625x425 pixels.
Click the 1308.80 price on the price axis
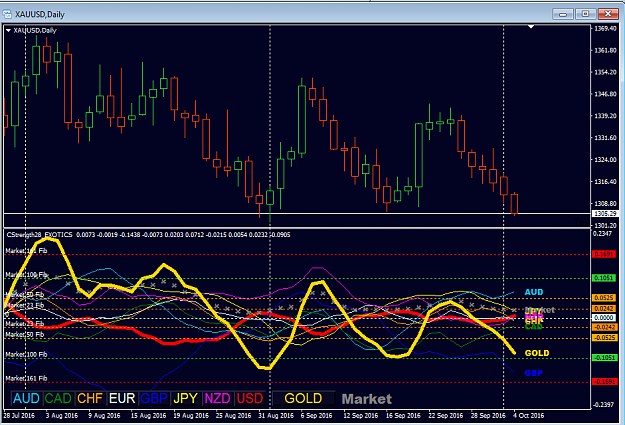[605, 204]
